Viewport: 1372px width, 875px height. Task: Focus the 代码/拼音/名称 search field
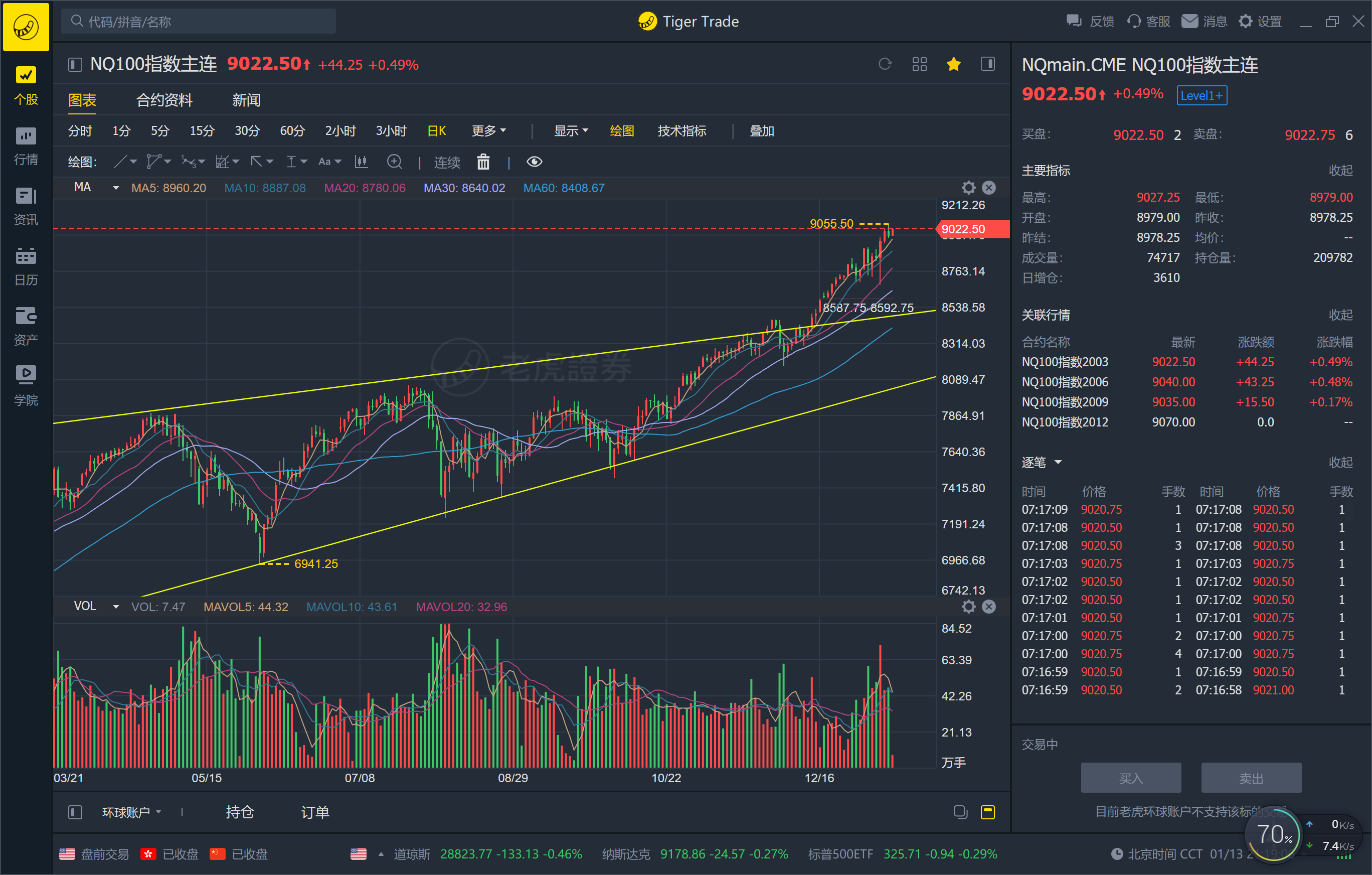pyautogui.click(x=198, y=22)
